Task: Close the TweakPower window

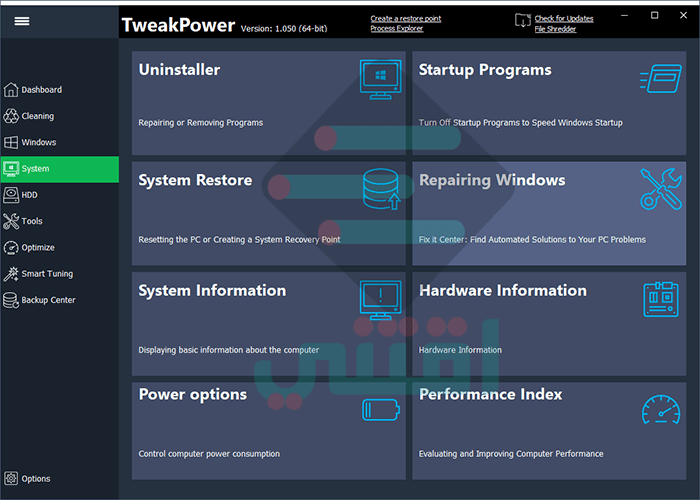Action: [x=683, y=16]
